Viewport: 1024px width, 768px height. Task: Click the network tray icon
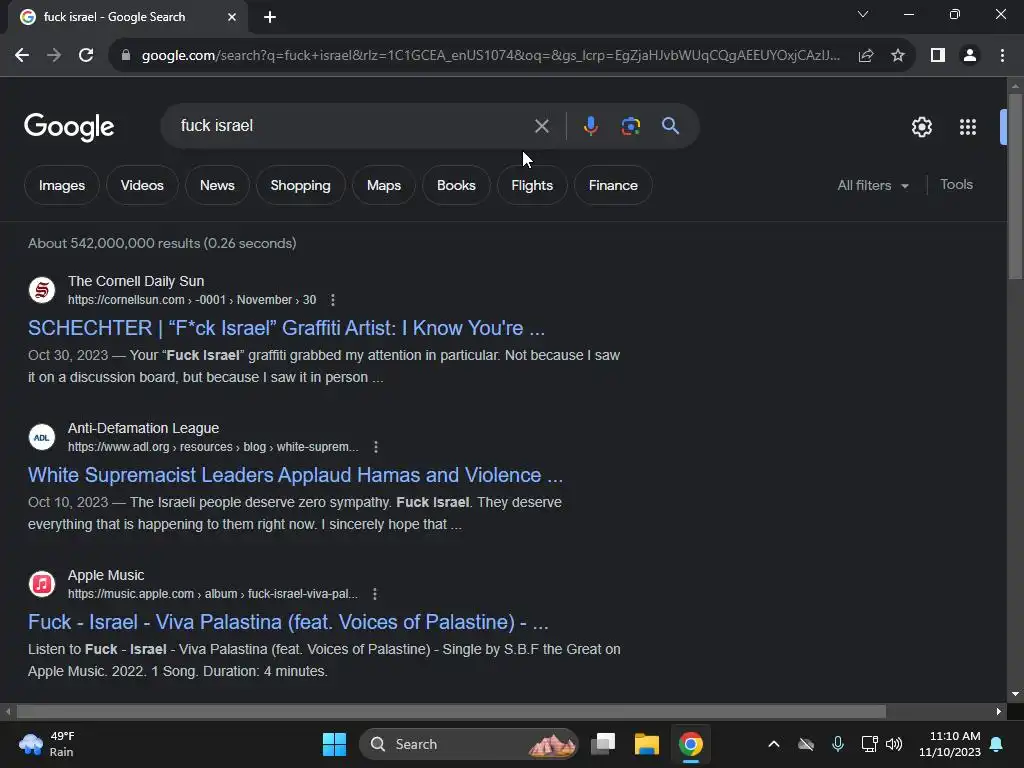pos(869,744)
